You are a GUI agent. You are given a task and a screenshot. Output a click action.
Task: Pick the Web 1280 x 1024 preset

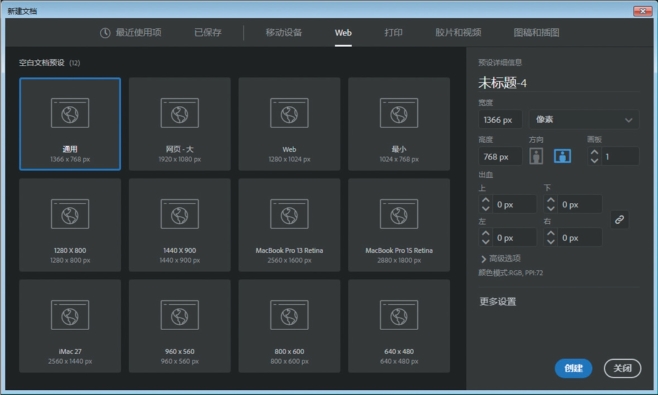[289, 124]
